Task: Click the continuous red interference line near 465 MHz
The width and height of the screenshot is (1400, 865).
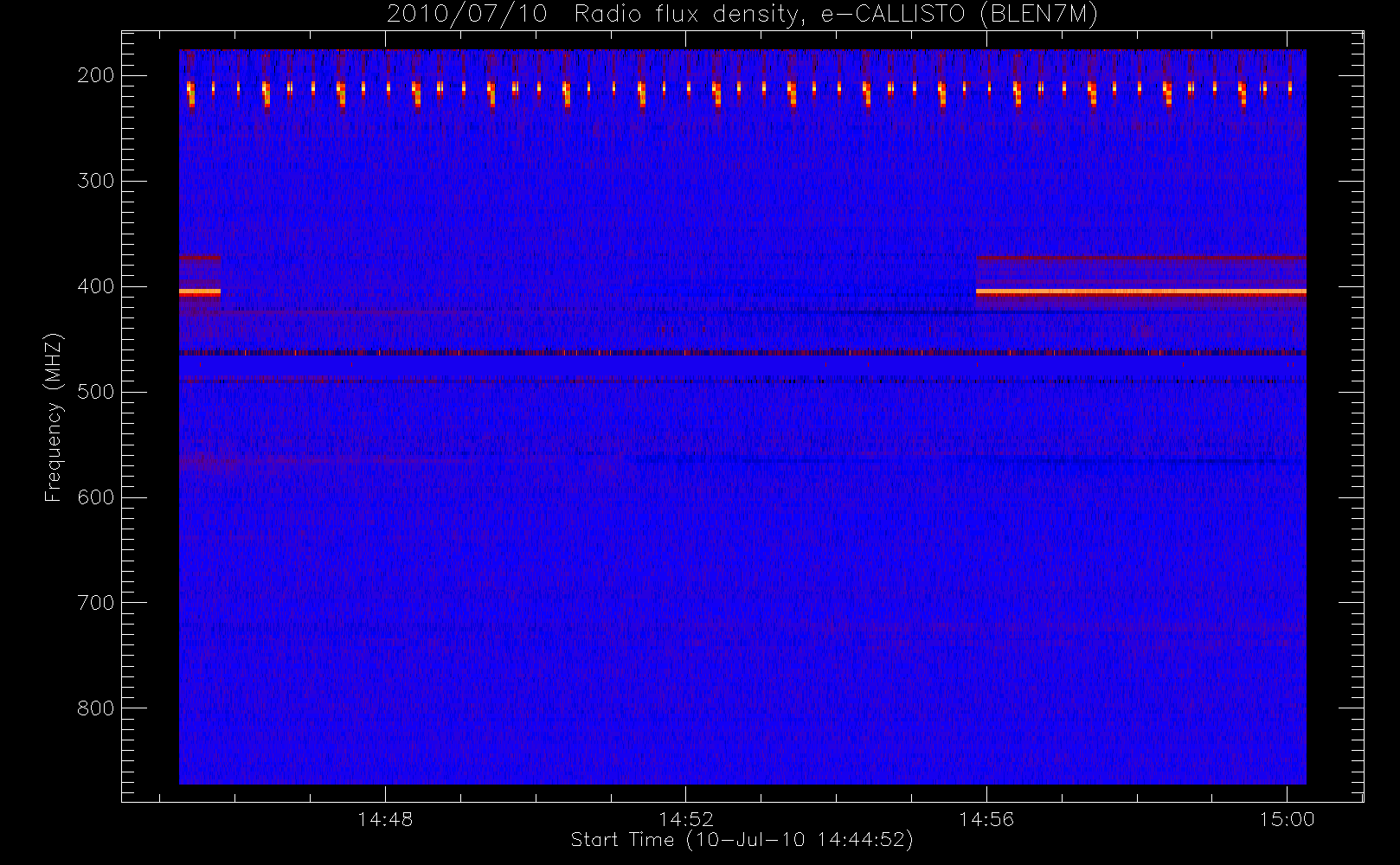Action: [742, 353]
